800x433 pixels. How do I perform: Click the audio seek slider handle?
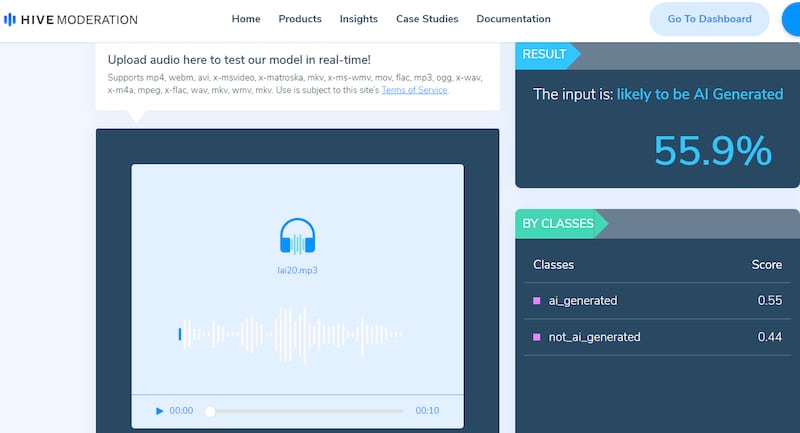pos(210,411)
